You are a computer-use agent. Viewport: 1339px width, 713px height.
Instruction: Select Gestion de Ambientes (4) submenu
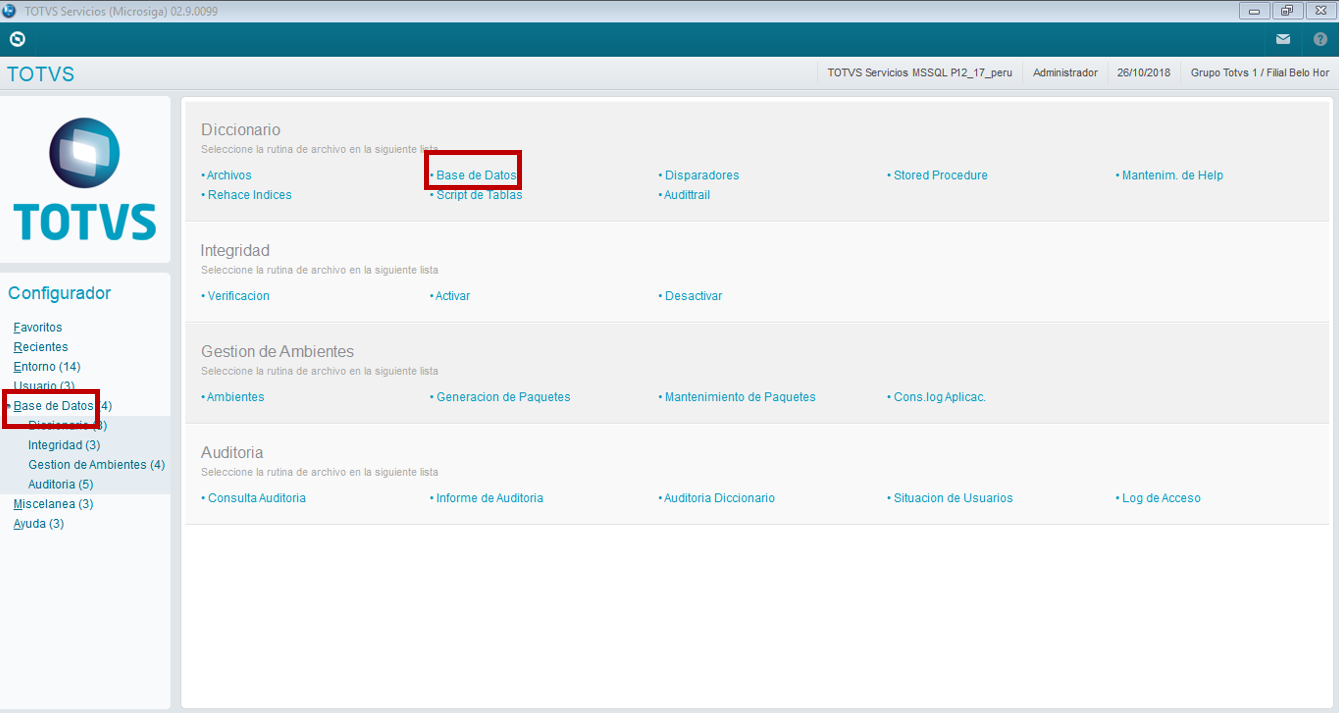(x=96, y=465)
